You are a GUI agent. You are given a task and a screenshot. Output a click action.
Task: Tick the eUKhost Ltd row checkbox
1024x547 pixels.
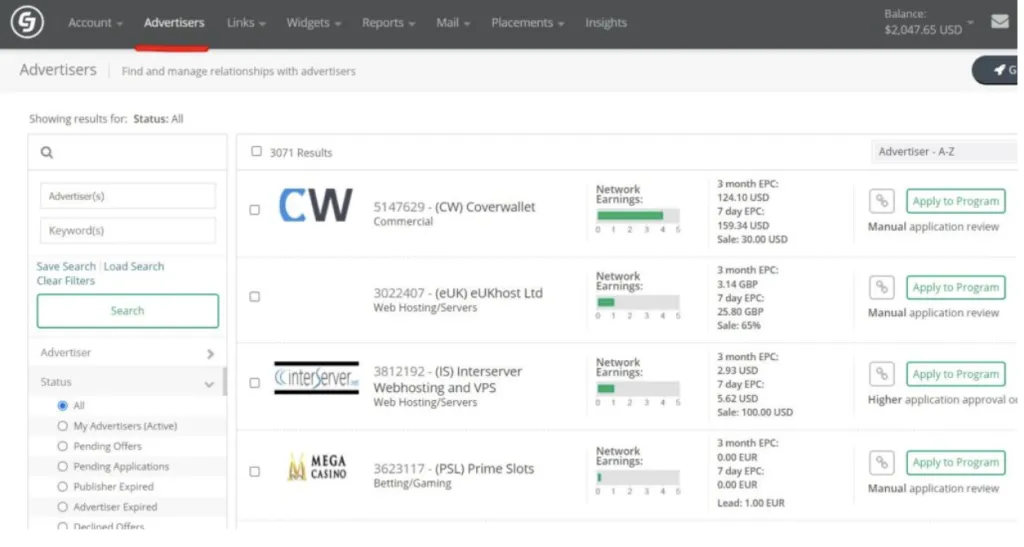255,296
